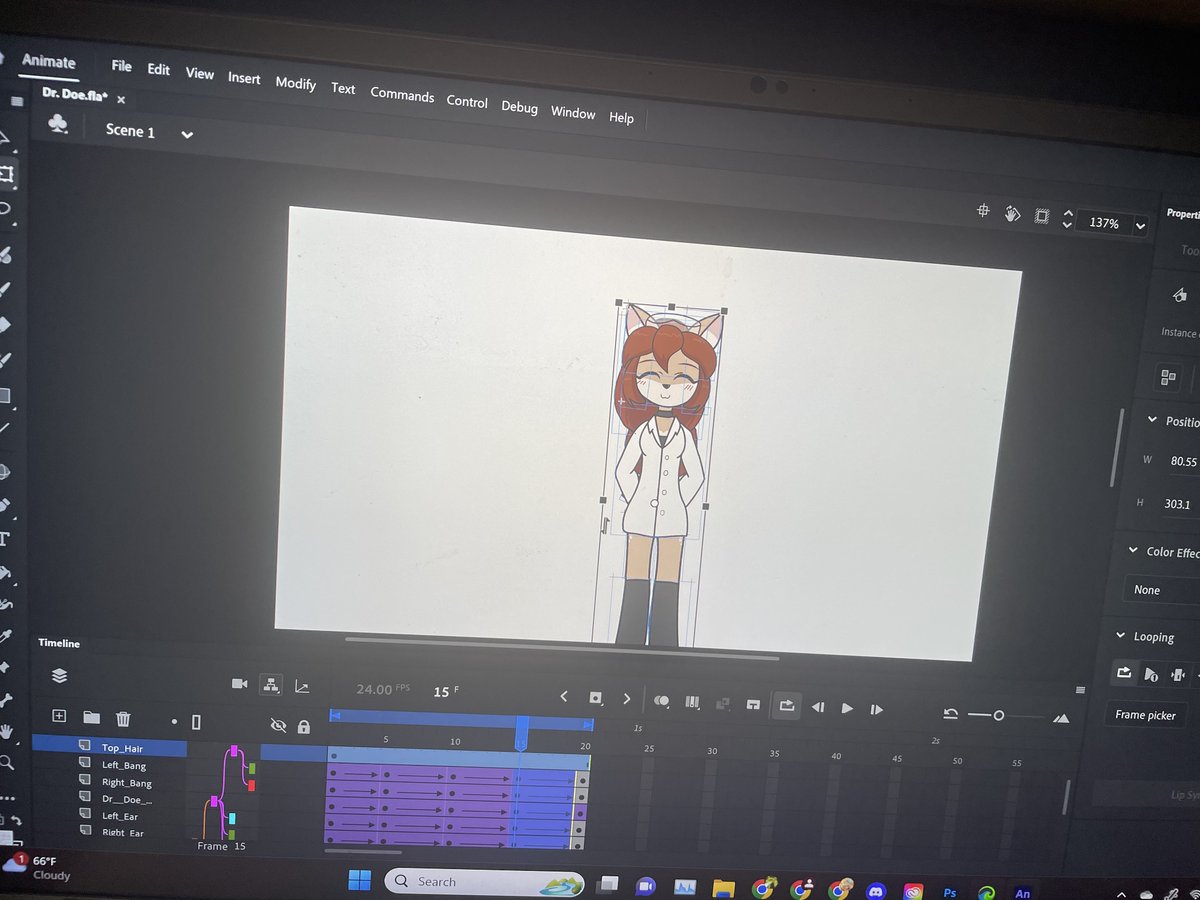Viewport: 1200px width, 900px height.
Task: Toggle clip content outside stage
Action: coord(1041,216)
